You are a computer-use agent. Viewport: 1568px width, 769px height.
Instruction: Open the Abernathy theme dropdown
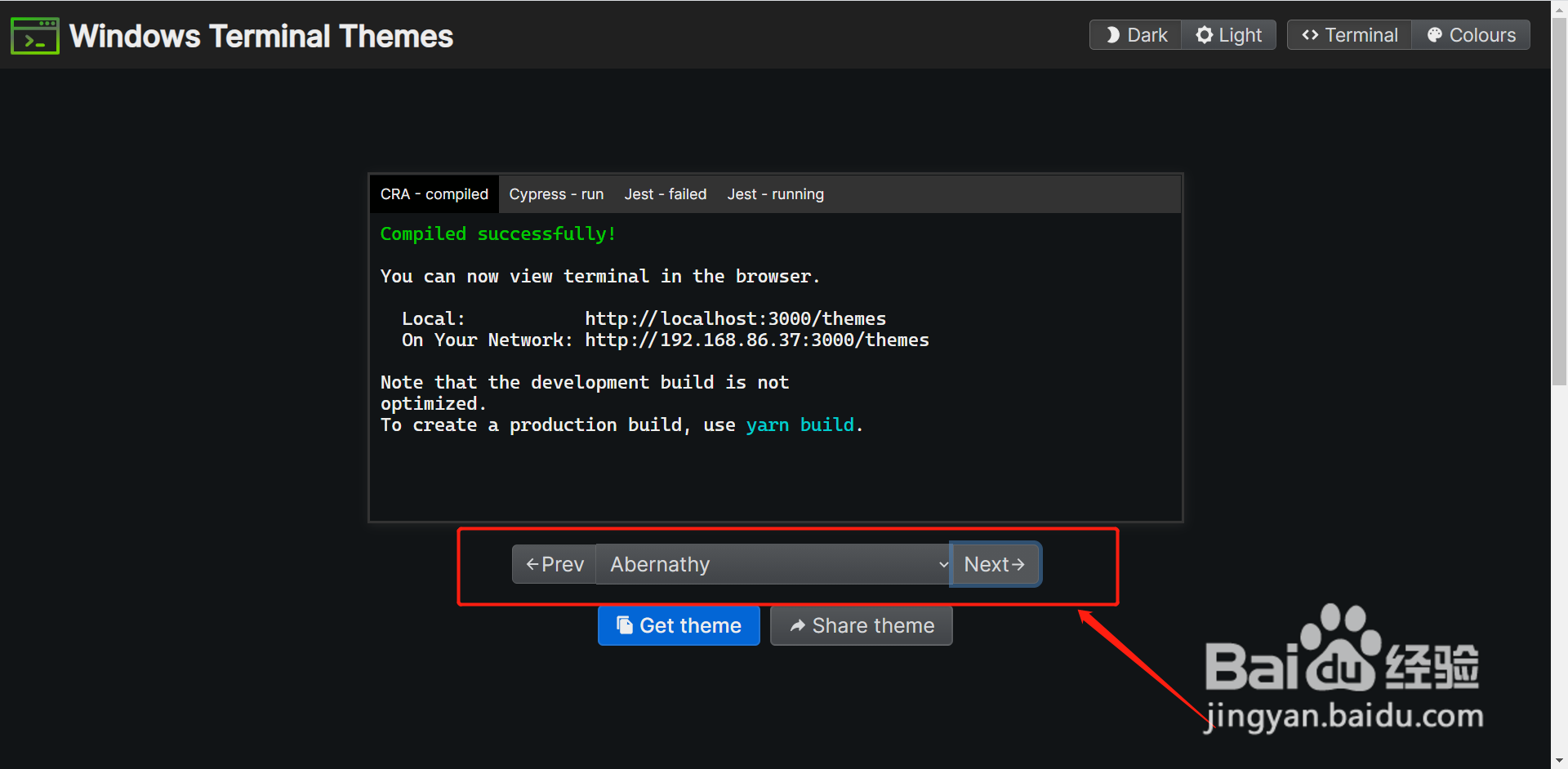pos(773,563)
